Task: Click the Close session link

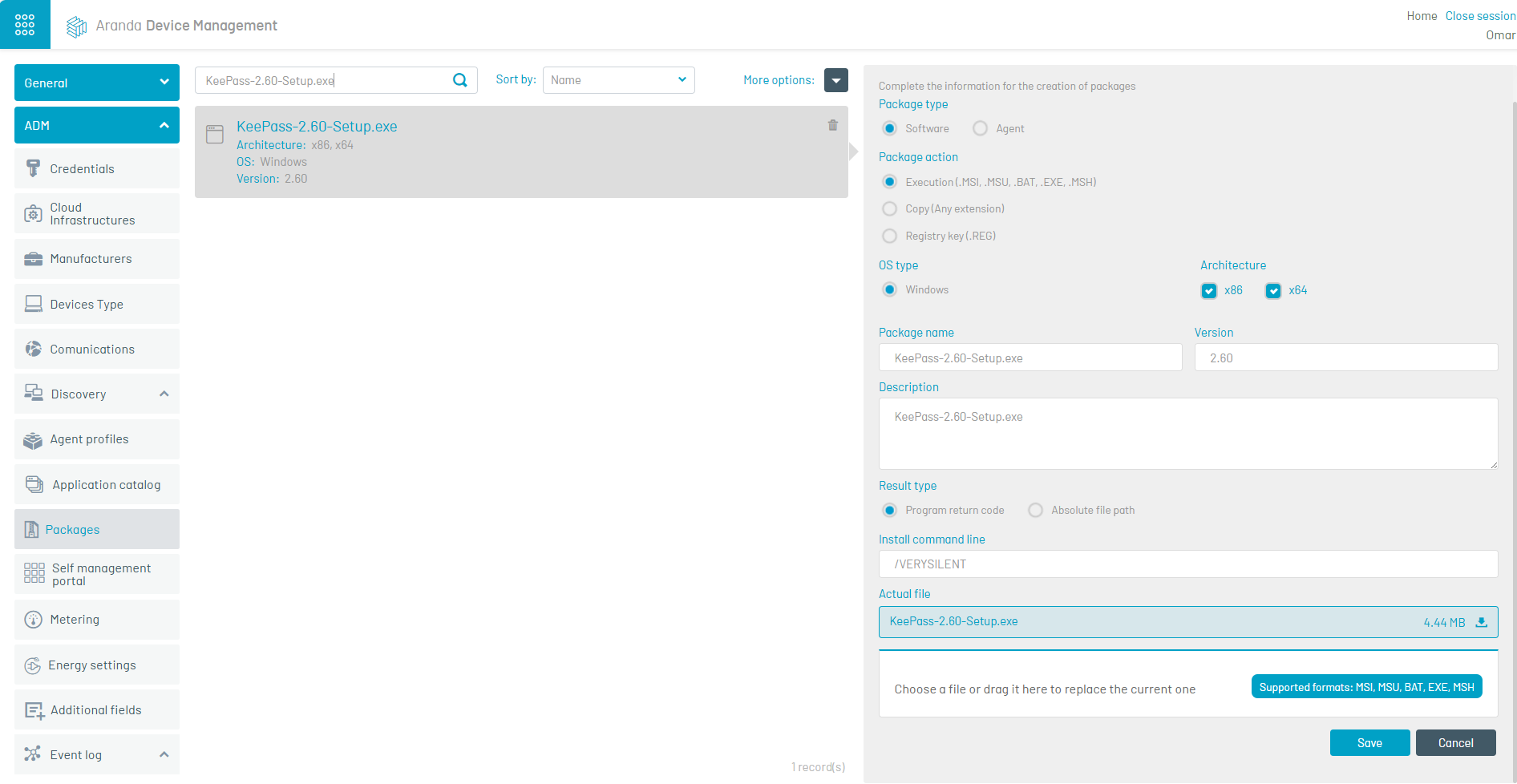Action: click(1479, 16)
